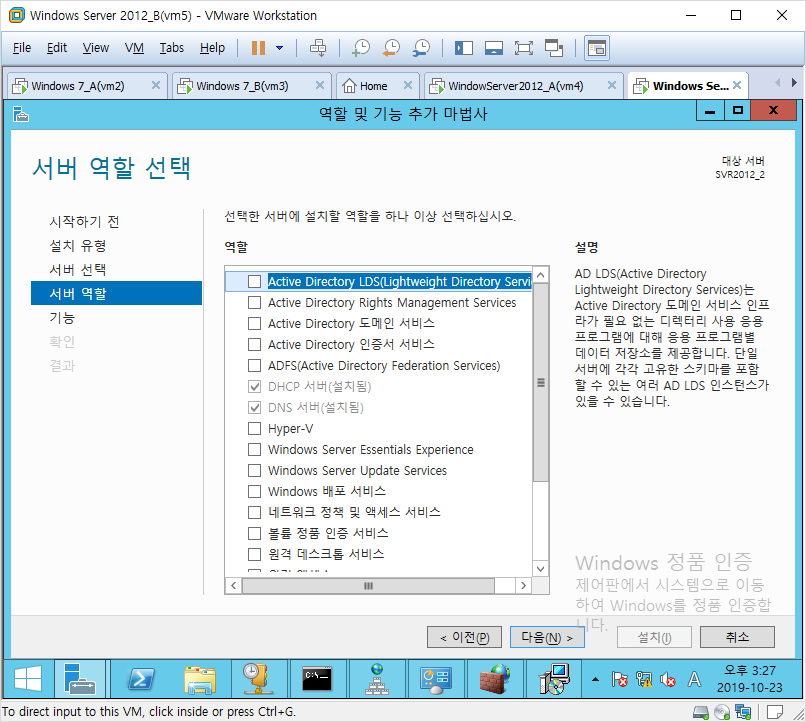Screen dimensions: 806x722
Task: Go to 기능 wizard step
Action: point(62,318)
